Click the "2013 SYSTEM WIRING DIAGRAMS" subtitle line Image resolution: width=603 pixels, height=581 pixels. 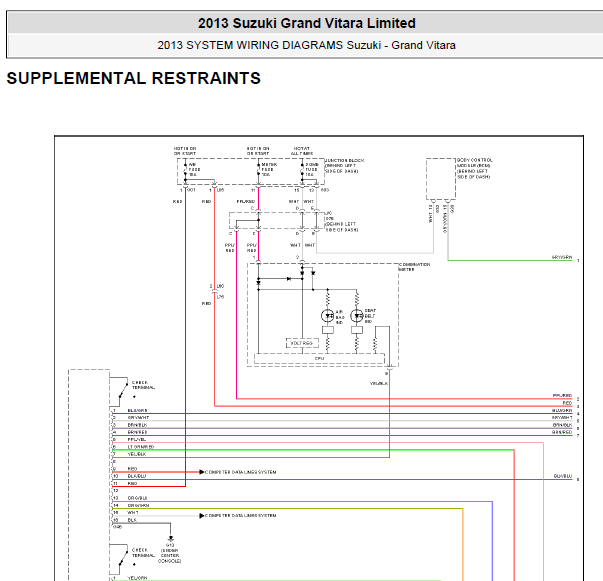306,45
